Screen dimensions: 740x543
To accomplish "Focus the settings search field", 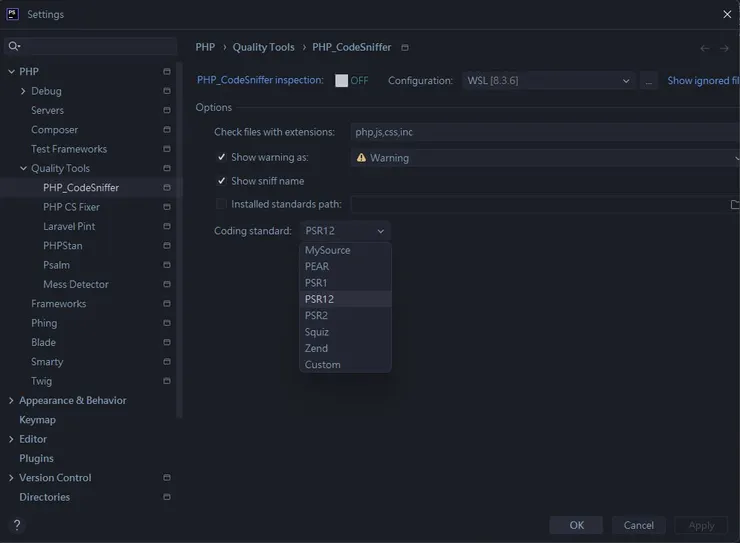I will tap(91, 46).
